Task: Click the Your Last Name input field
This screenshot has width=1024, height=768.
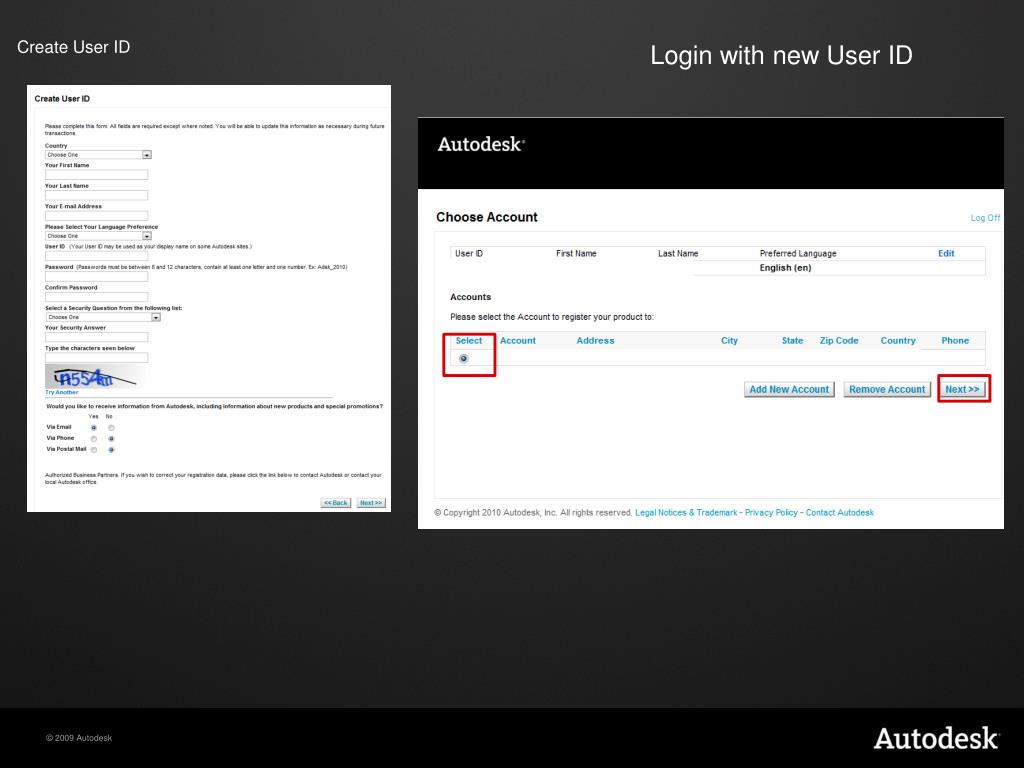Action: [96, 195]
